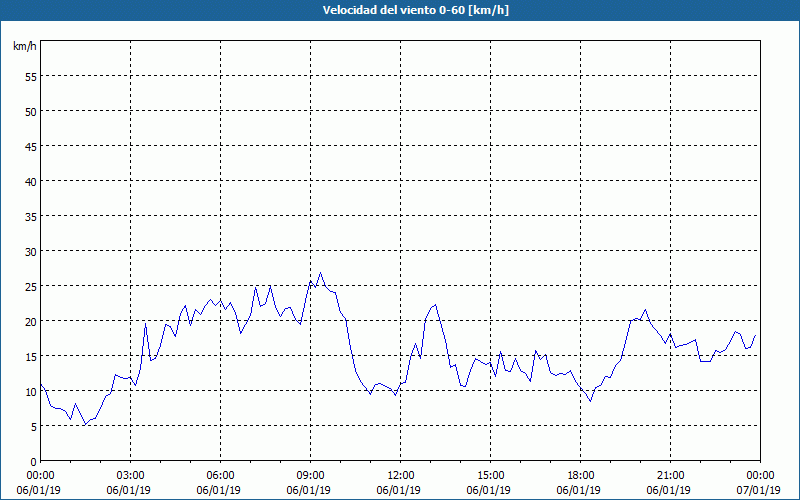Click the 18:00 time label
Image resolution: width=800 pixels, height=500 pixels.
tap(581, 476)
